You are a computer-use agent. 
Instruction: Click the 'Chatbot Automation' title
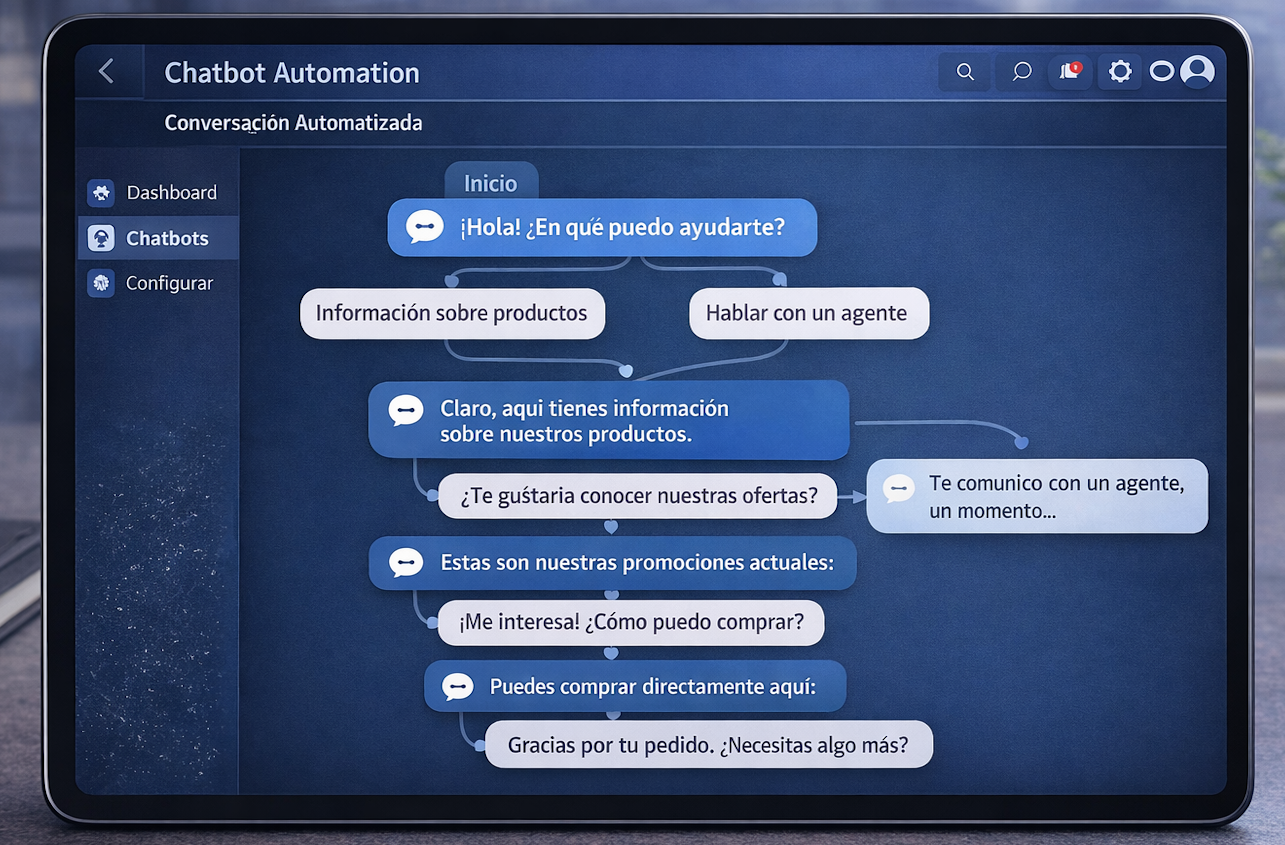(x=292, y=73)
